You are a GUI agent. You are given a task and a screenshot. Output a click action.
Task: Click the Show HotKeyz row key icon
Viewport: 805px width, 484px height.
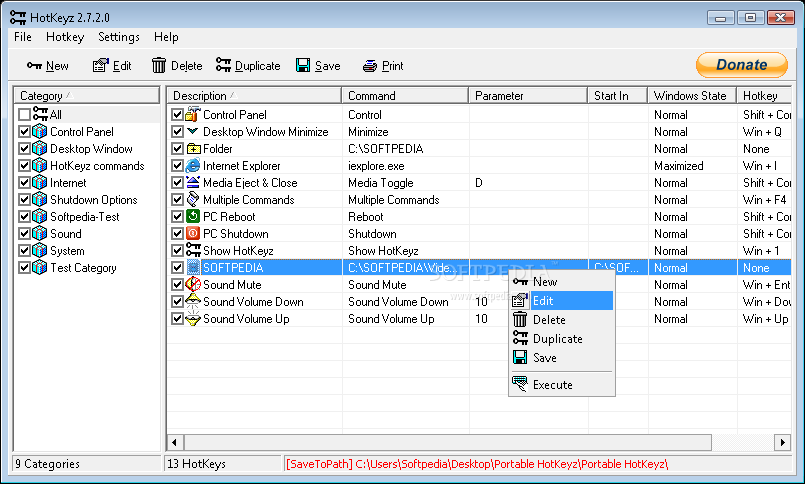coord(194,249)
